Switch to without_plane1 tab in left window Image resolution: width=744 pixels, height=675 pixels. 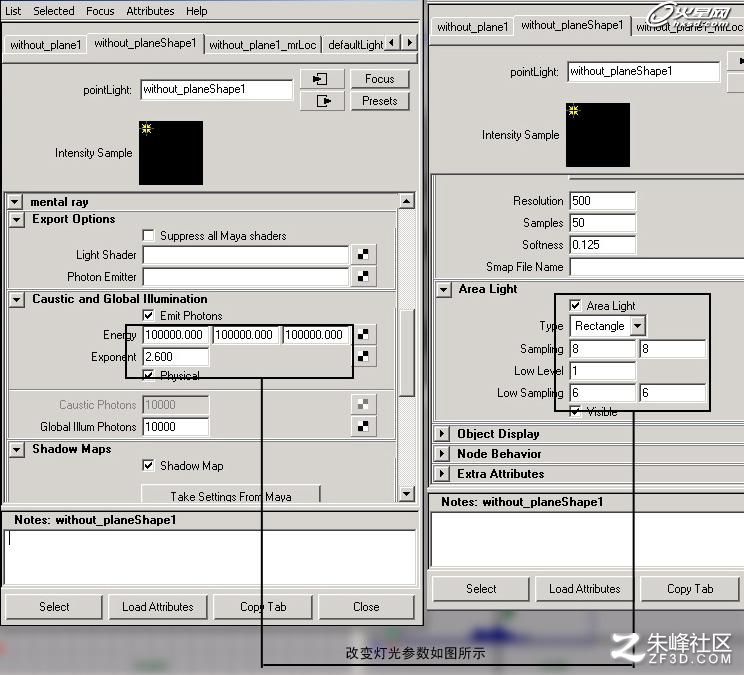[46, 45]
